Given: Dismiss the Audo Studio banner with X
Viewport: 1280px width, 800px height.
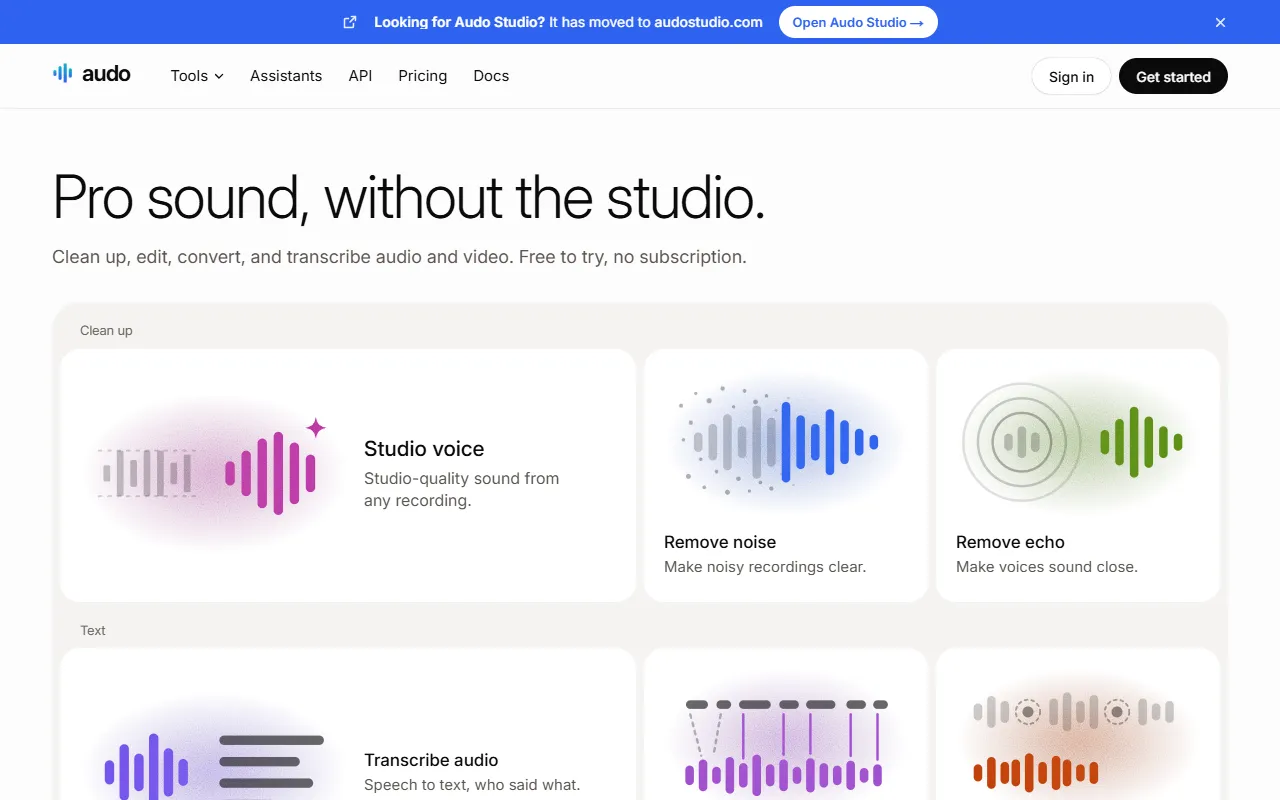Looking at the screenshot, I should click(x=1220, y=22).
